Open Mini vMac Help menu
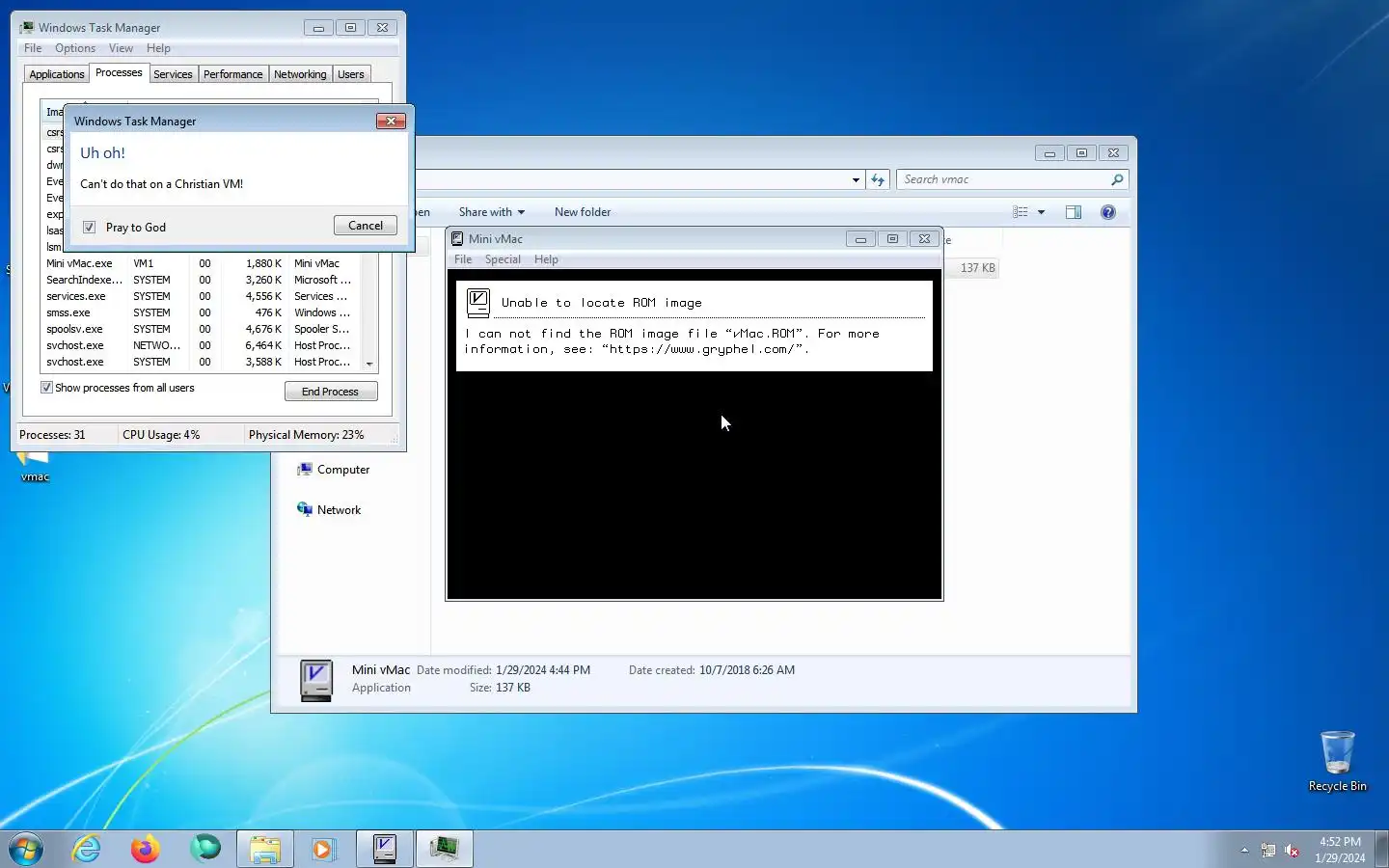This screenshot has width=1389, height=868. (x=546, y=259)
